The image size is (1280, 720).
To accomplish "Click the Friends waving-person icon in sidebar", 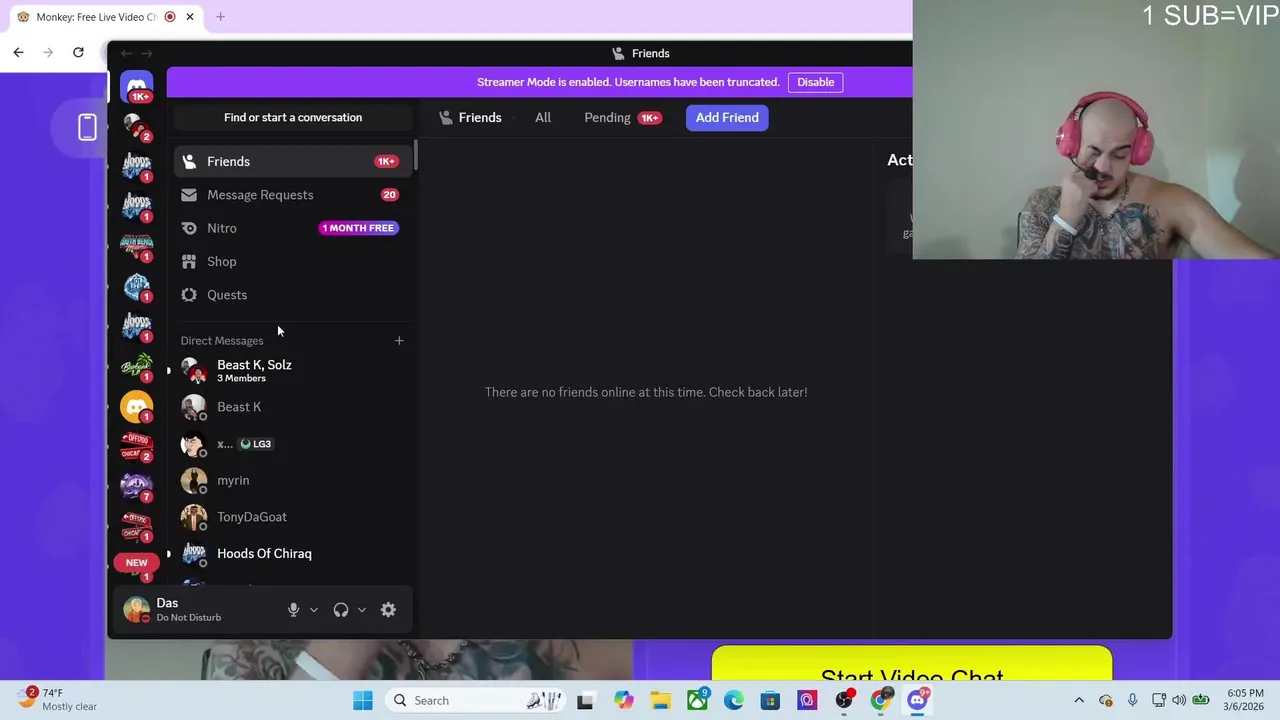I will pyautogui.click(x=189, y=161).
